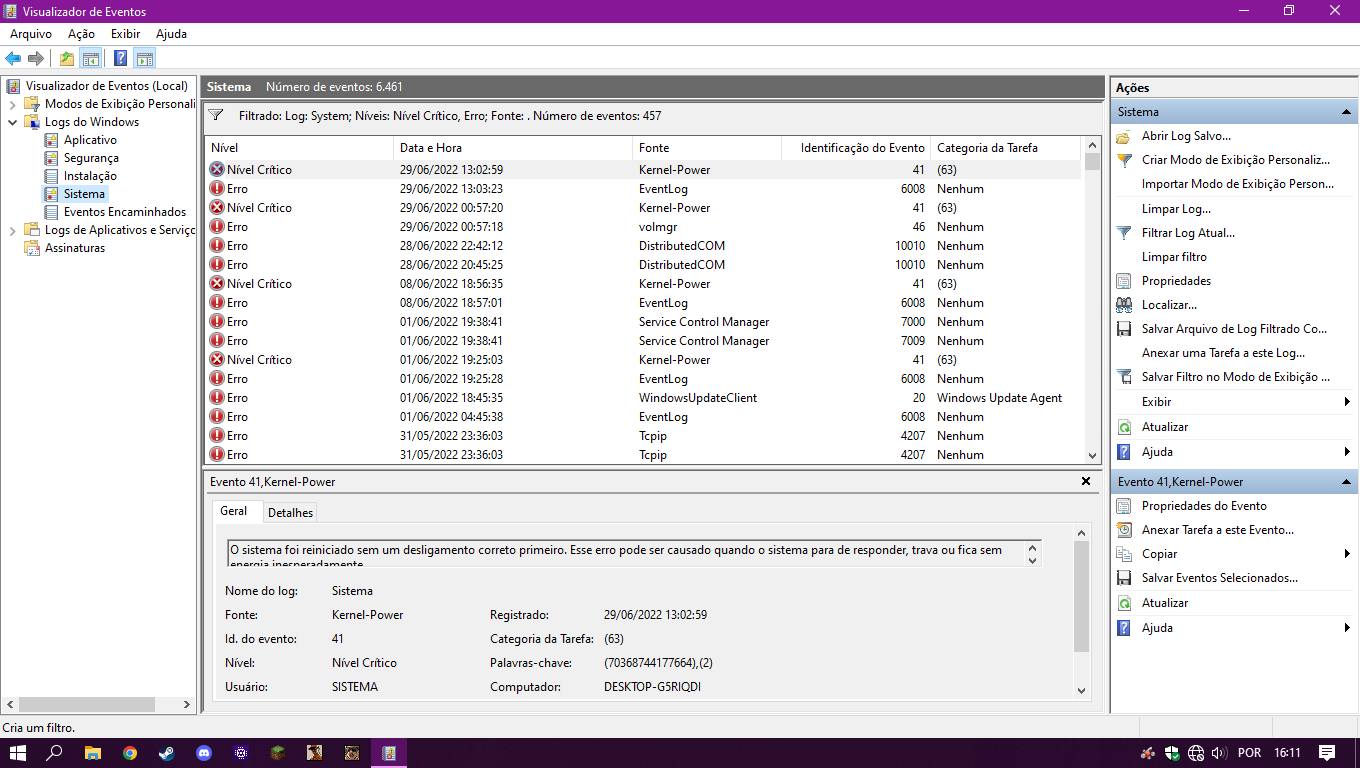The image size is (1360, 768).
Task: Select the WindowsUpdateClient error event row
Action: point(643,398)
